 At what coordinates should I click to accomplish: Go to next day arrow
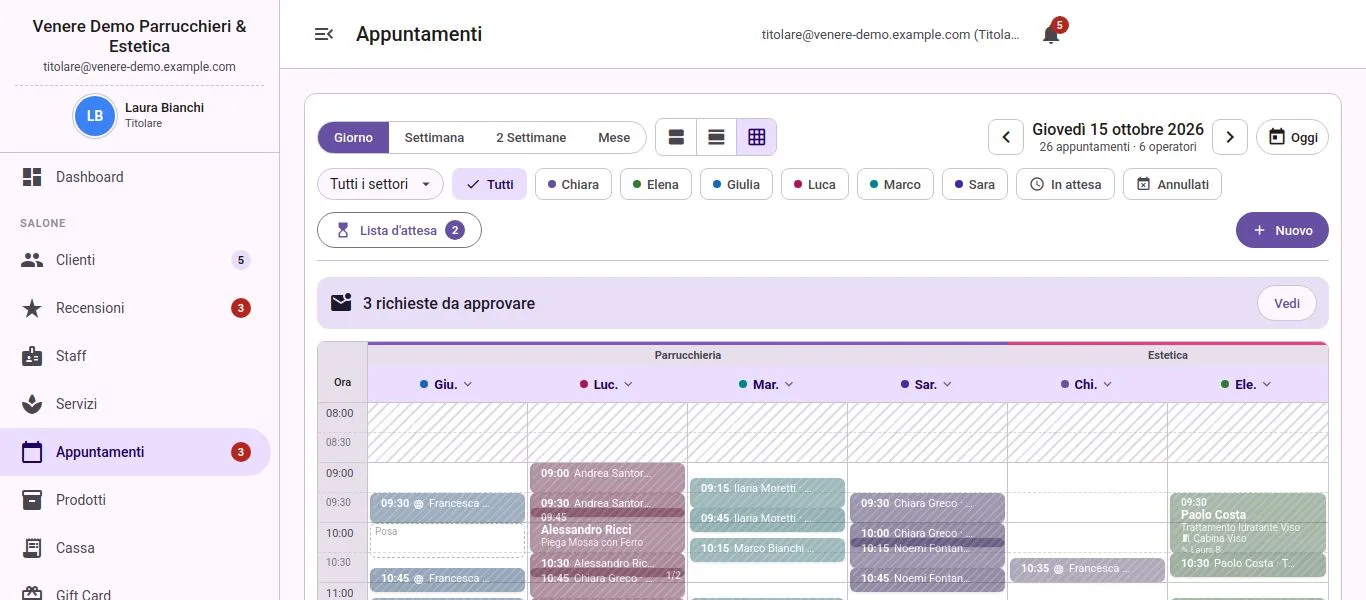(x=1230, y=137)
